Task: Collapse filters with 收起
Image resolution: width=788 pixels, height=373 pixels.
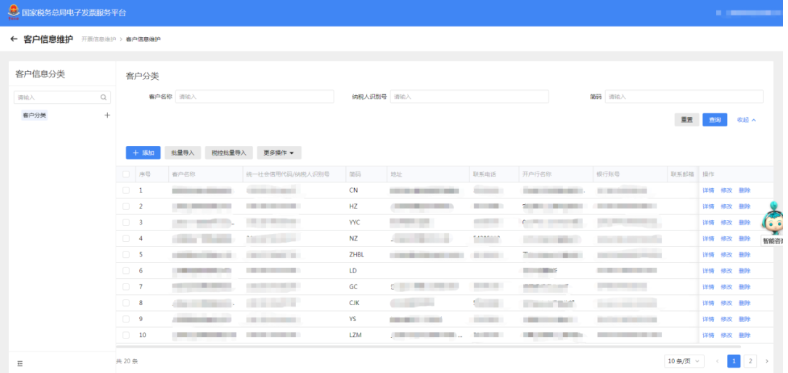Action: point(746,120)
